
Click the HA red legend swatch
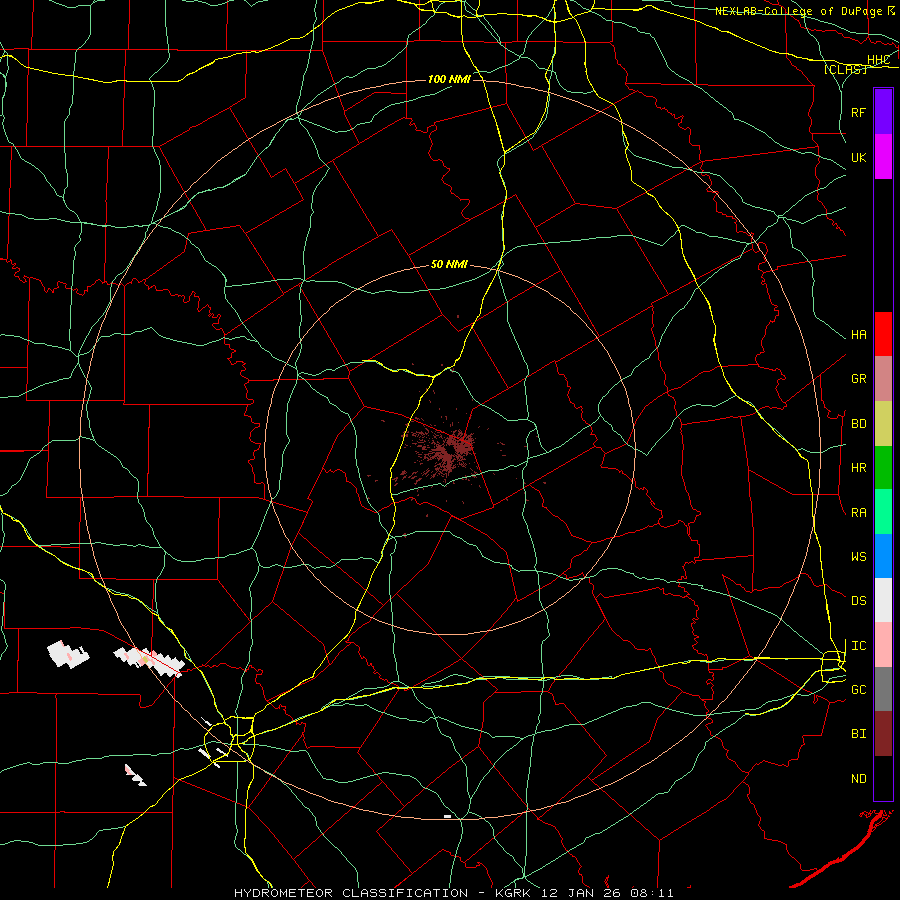click(883, 334)
